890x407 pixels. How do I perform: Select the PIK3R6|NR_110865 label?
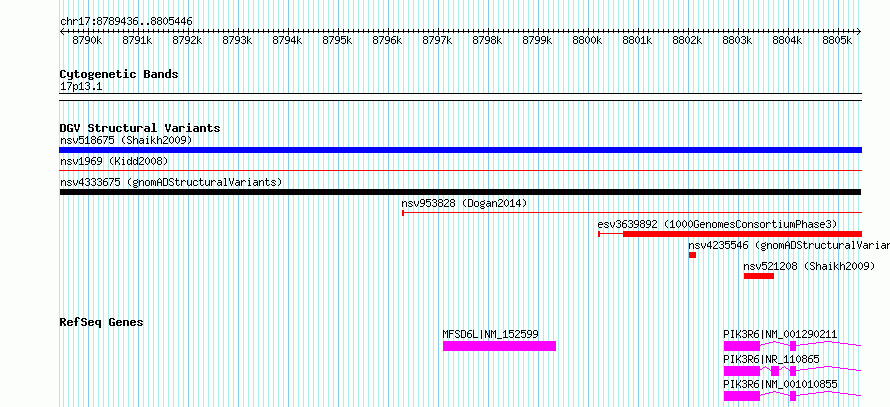[771, 359]
